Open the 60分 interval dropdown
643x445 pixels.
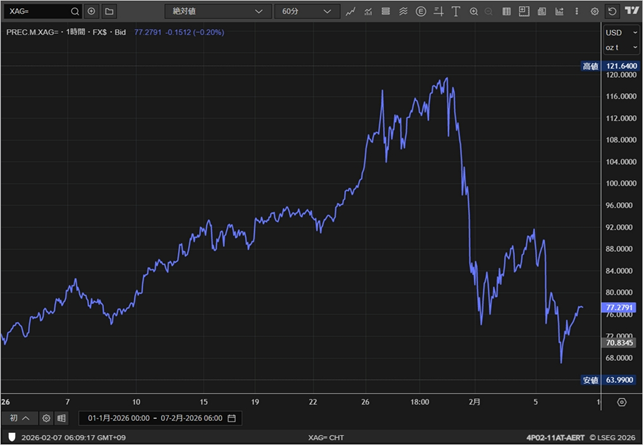304,11
